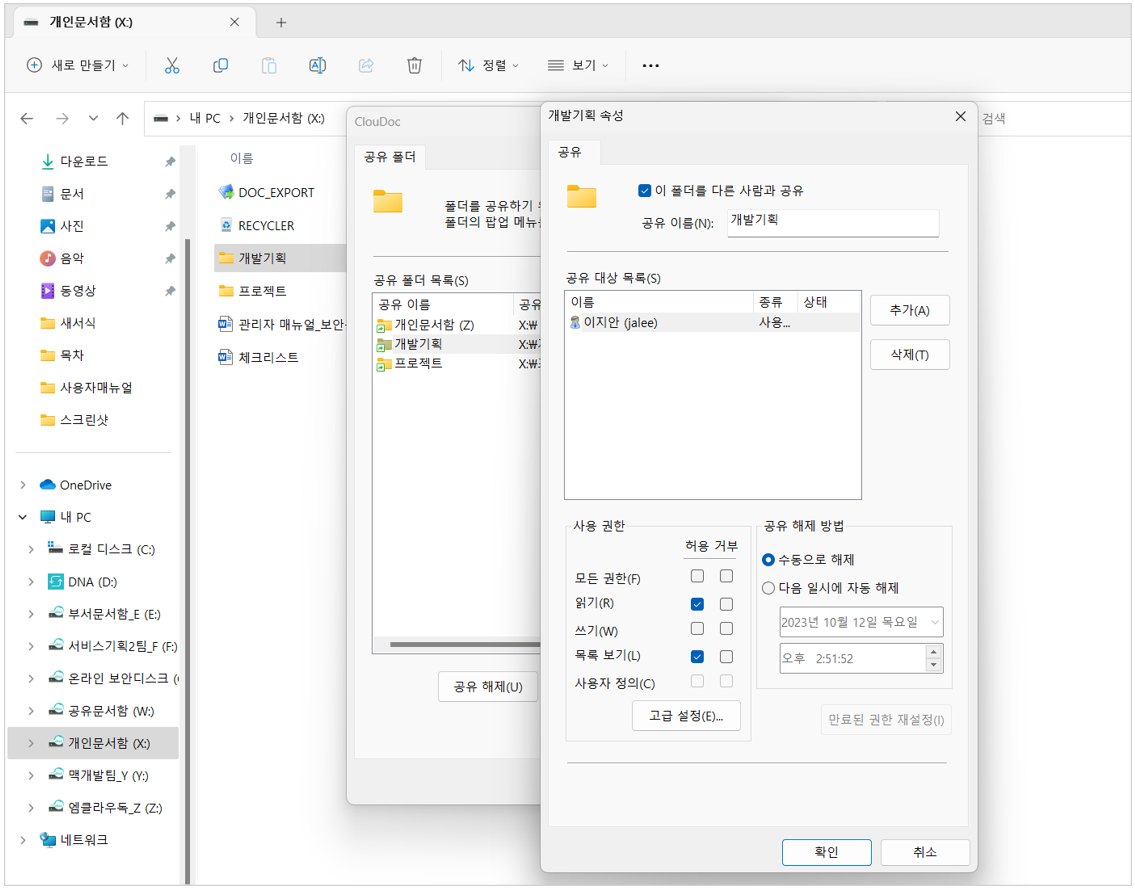
Task: Click the Rename icon in toolbar
Action: pos(317,66)
